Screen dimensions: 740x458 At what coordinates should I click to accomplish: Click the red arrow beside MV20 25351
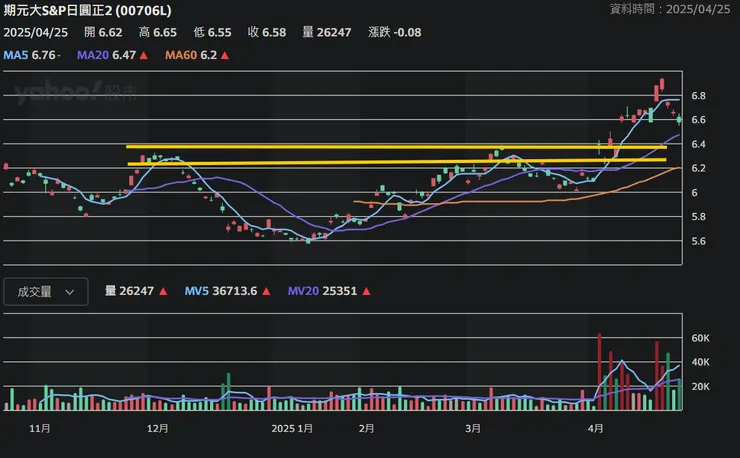[366, 291]
